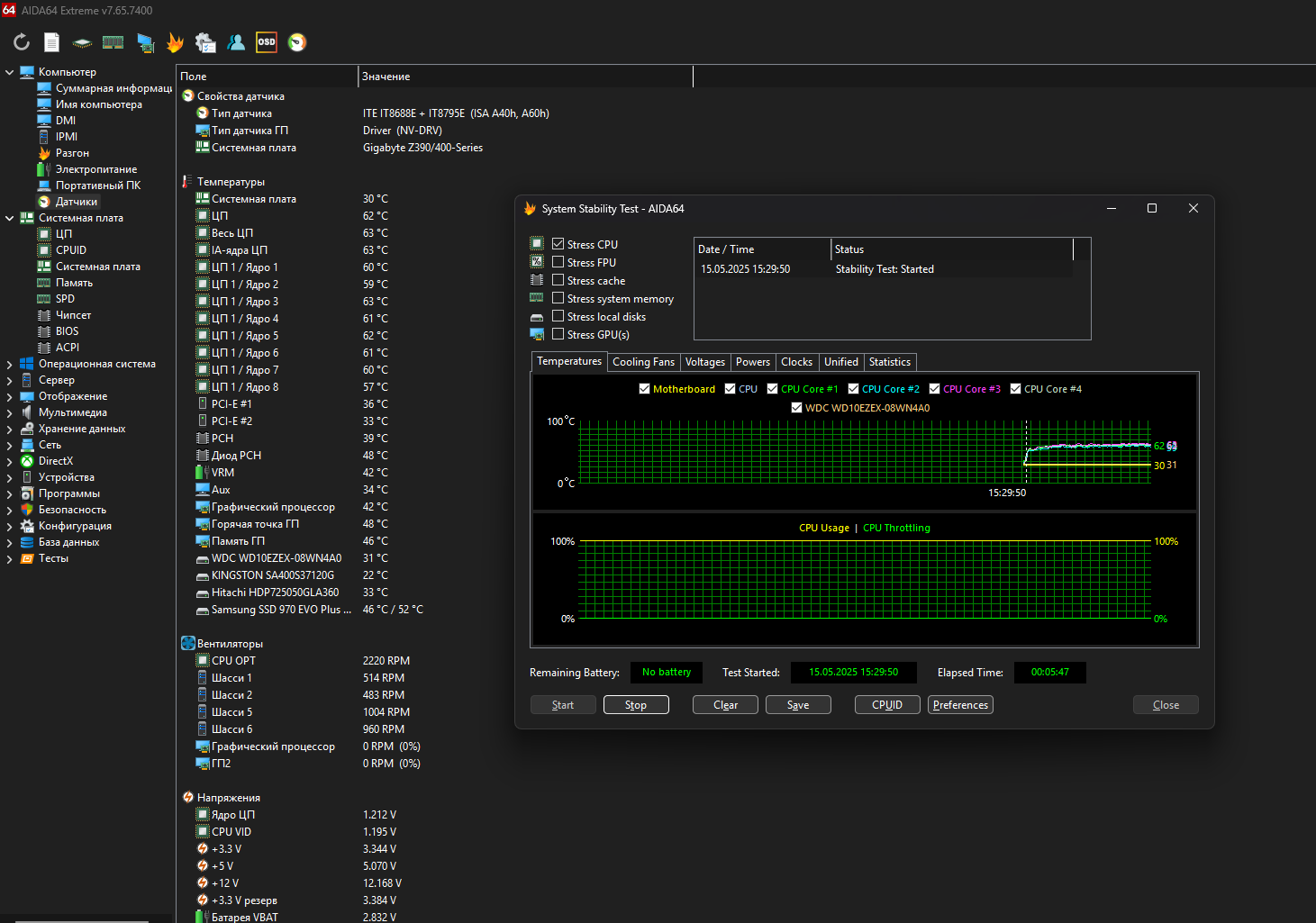The height and width of the screenshot is (923, 1316).
Task: Click the Elapsed Time display field
Action: pos(1049,673)
